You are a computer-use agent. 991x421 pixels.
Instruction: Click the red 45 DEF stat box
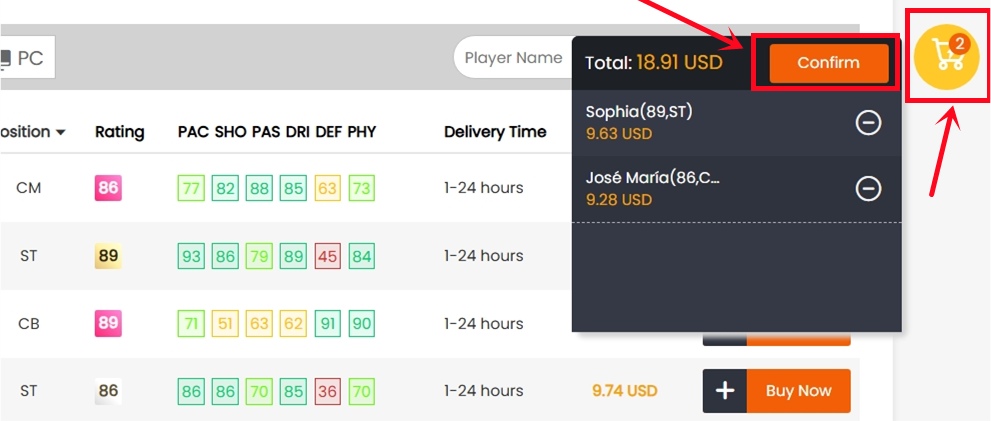(326, 256)
